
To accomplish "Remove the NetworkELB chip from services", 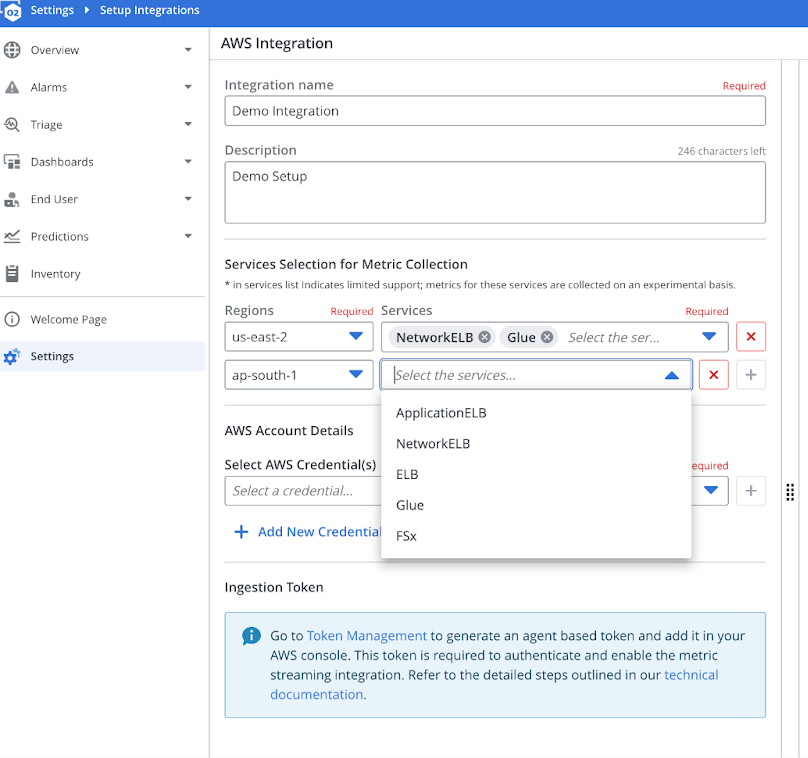I will tap(484, 337).
